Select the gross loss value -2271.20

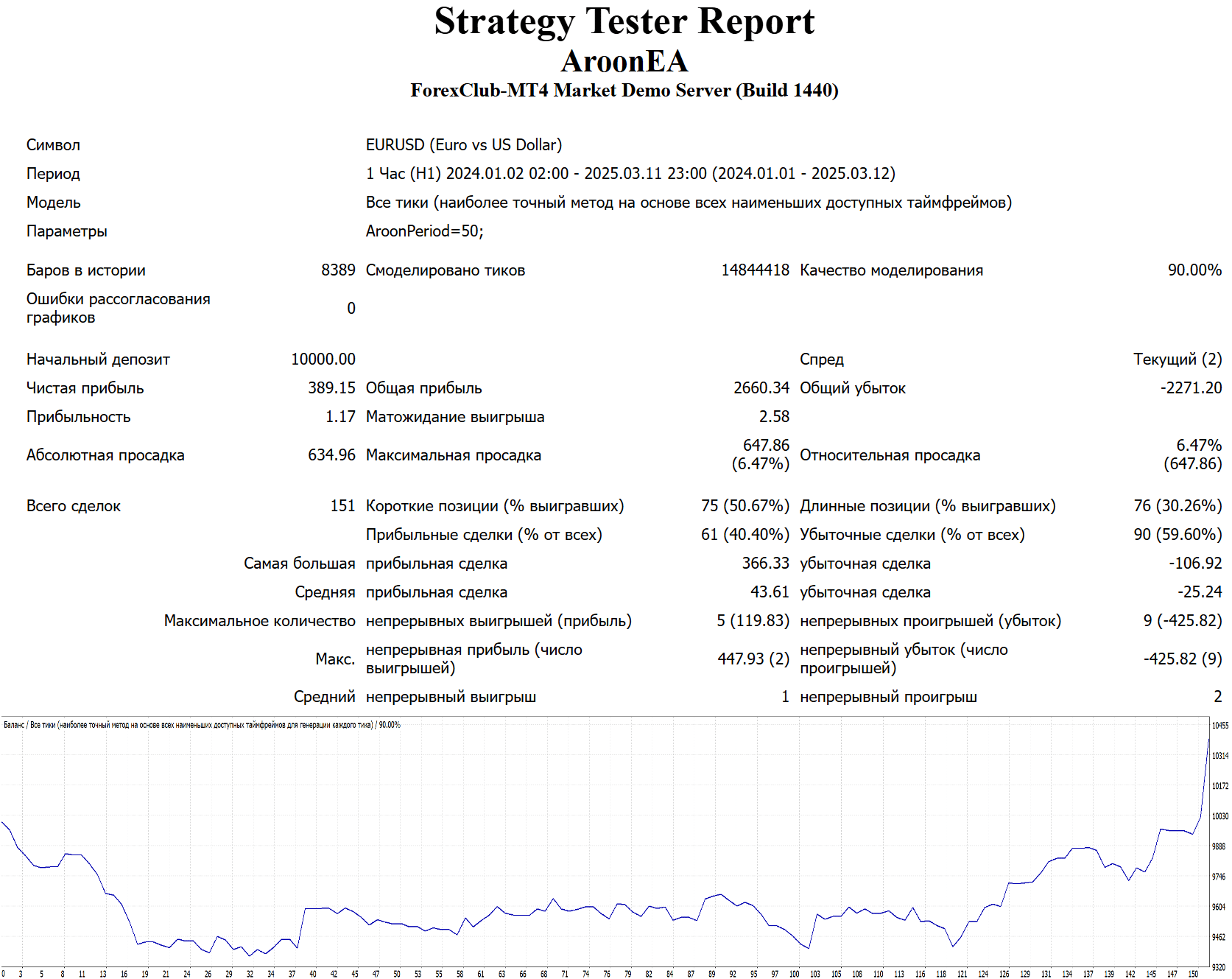pos(1190,388)
